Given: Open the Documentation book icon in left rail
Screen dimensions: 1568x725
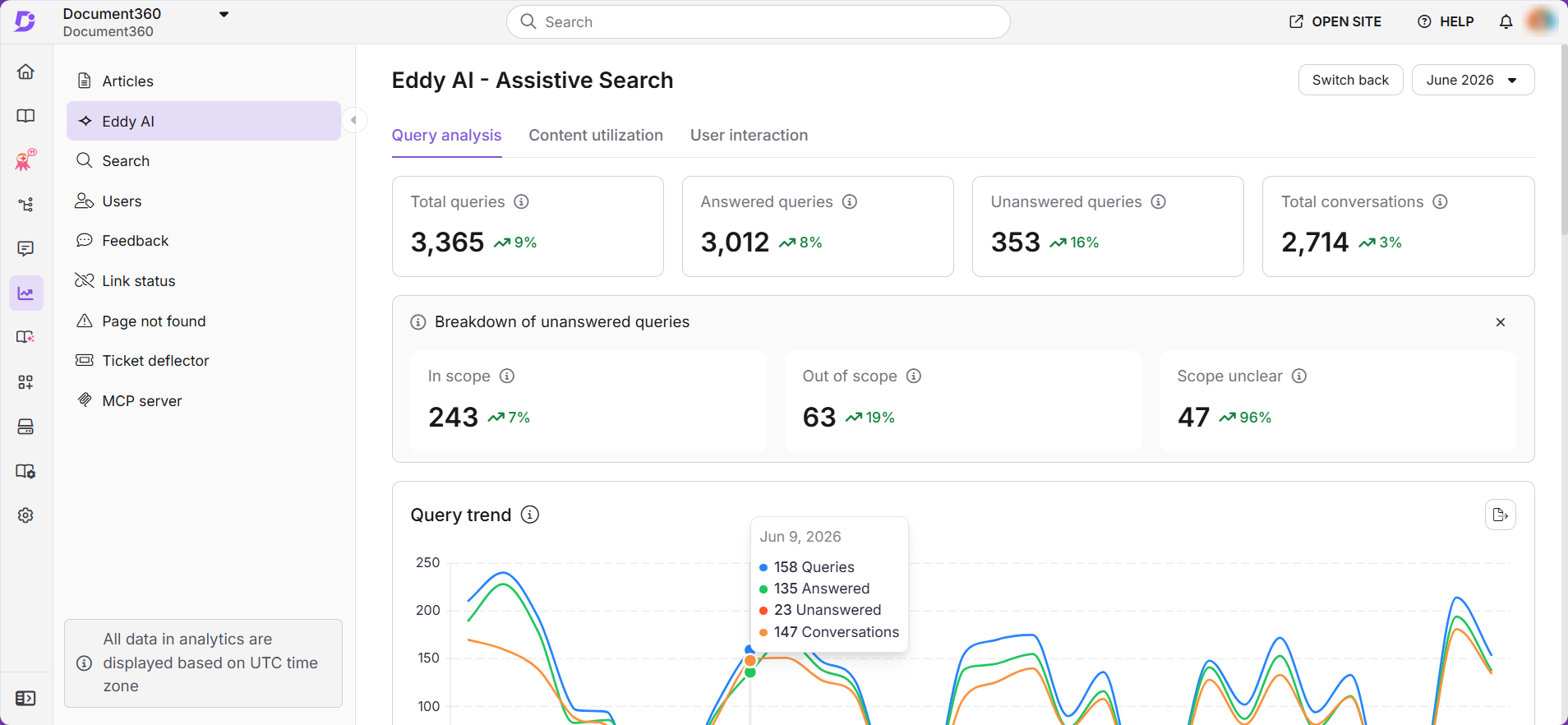Looking at the screenshot, I should [x=25, y=116].
